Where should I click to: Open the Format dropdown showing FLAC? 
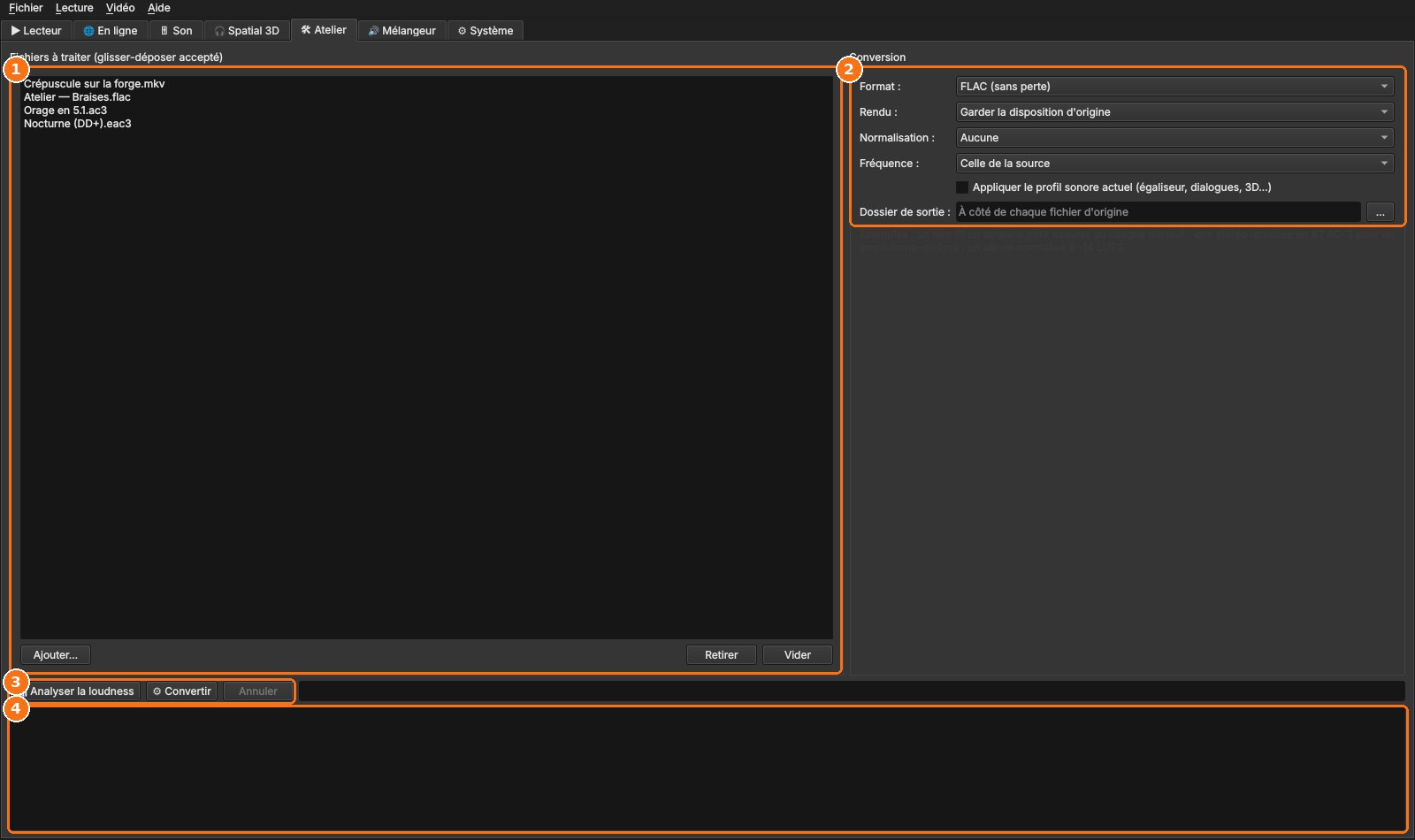[x=1174, y=87]
